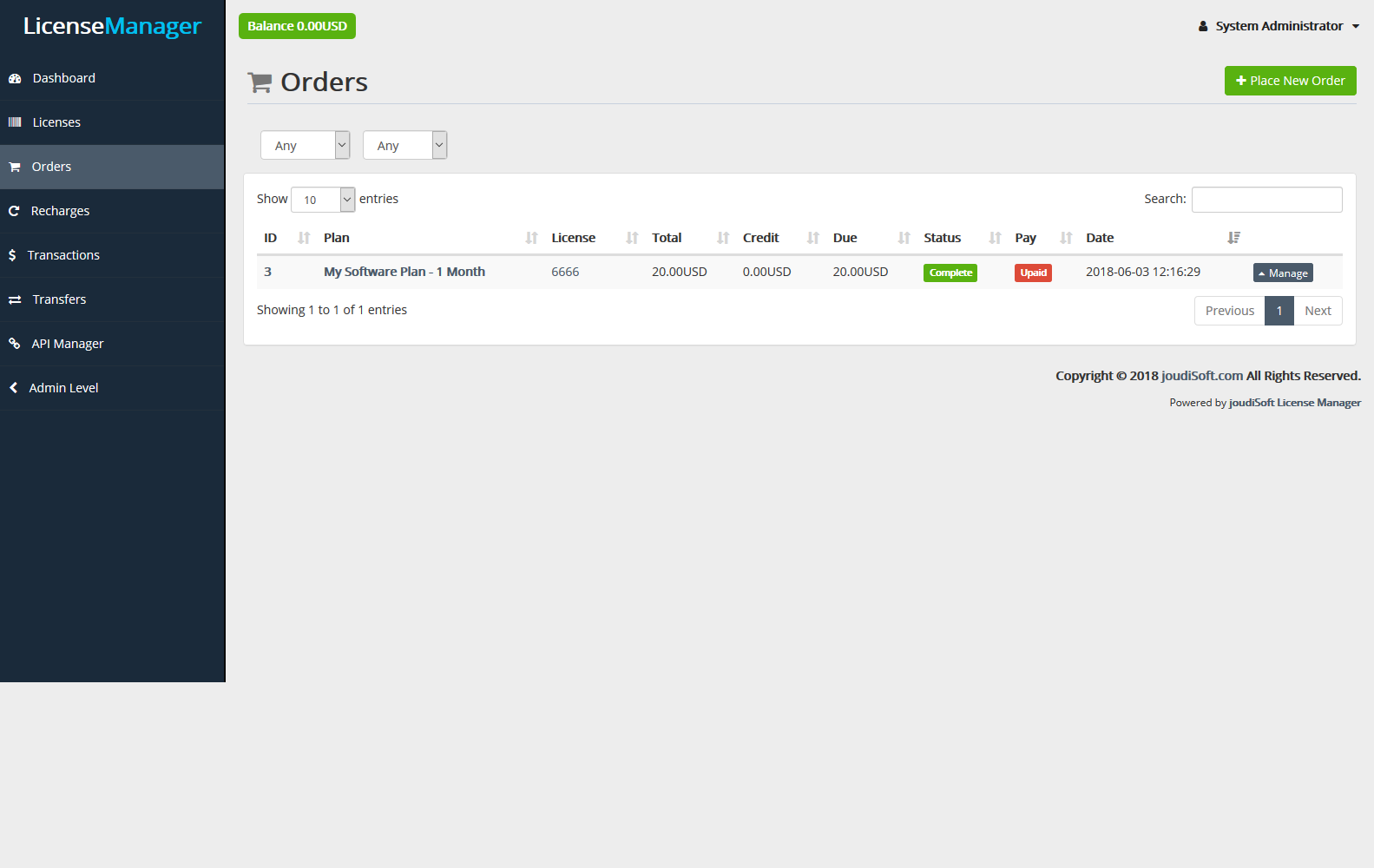
Task: Select Orders menu item
Action: (x=112, y=167)
